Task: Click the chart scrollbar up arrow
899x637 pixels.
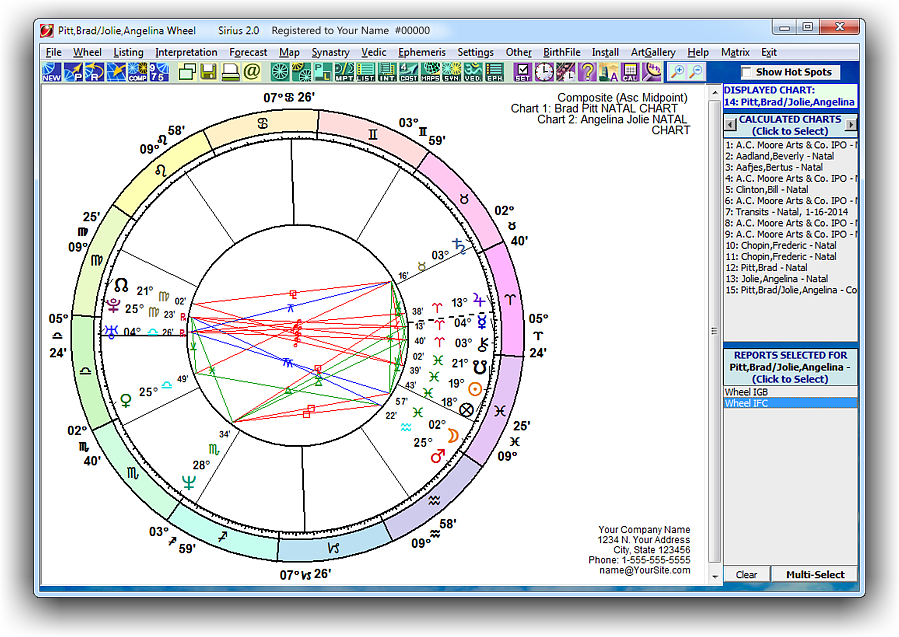Action: [x=714, y=92]
